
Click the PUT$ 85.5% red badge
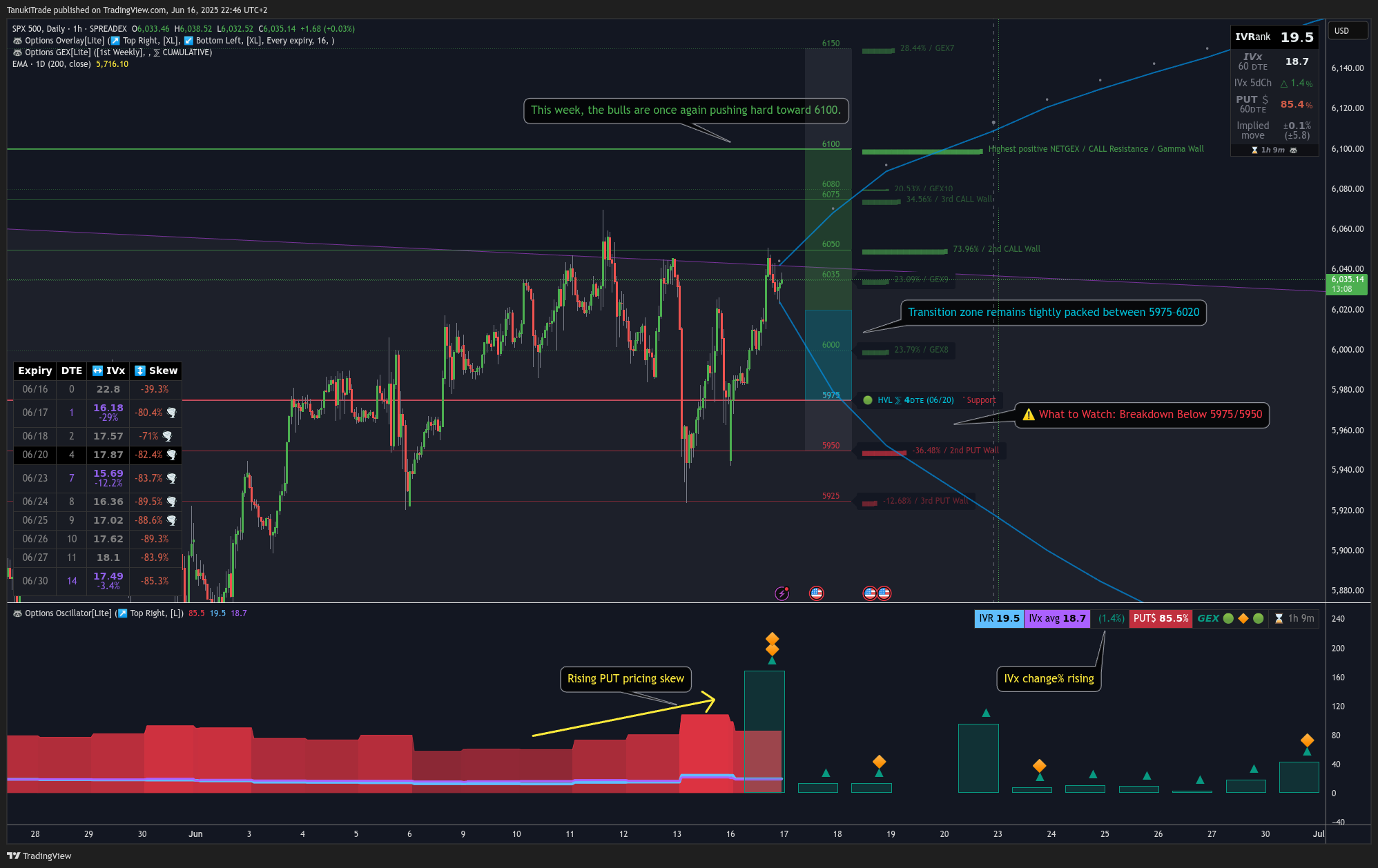tap(1161, 619)
